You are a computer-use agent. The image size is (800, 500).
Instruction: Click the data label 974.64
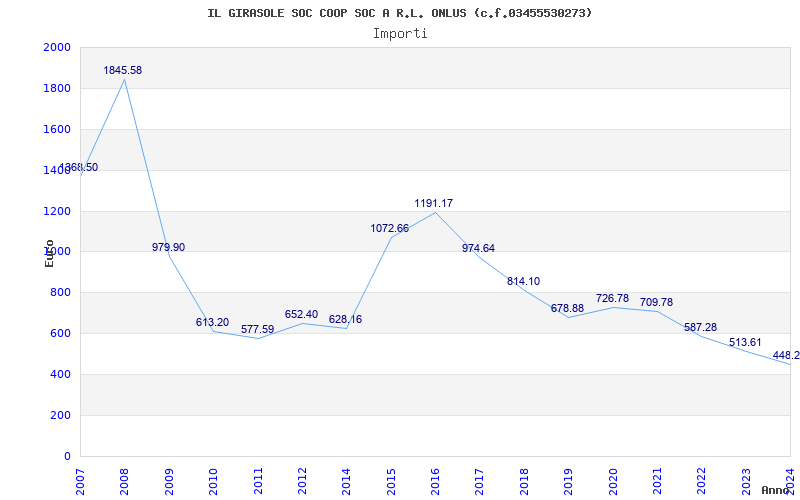[x=479, y=248]
